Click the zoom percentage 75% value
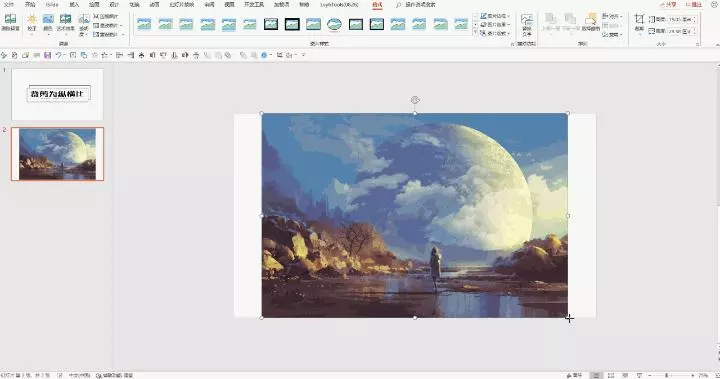This screenshot has width=720, height=379. tap(703, 375)
